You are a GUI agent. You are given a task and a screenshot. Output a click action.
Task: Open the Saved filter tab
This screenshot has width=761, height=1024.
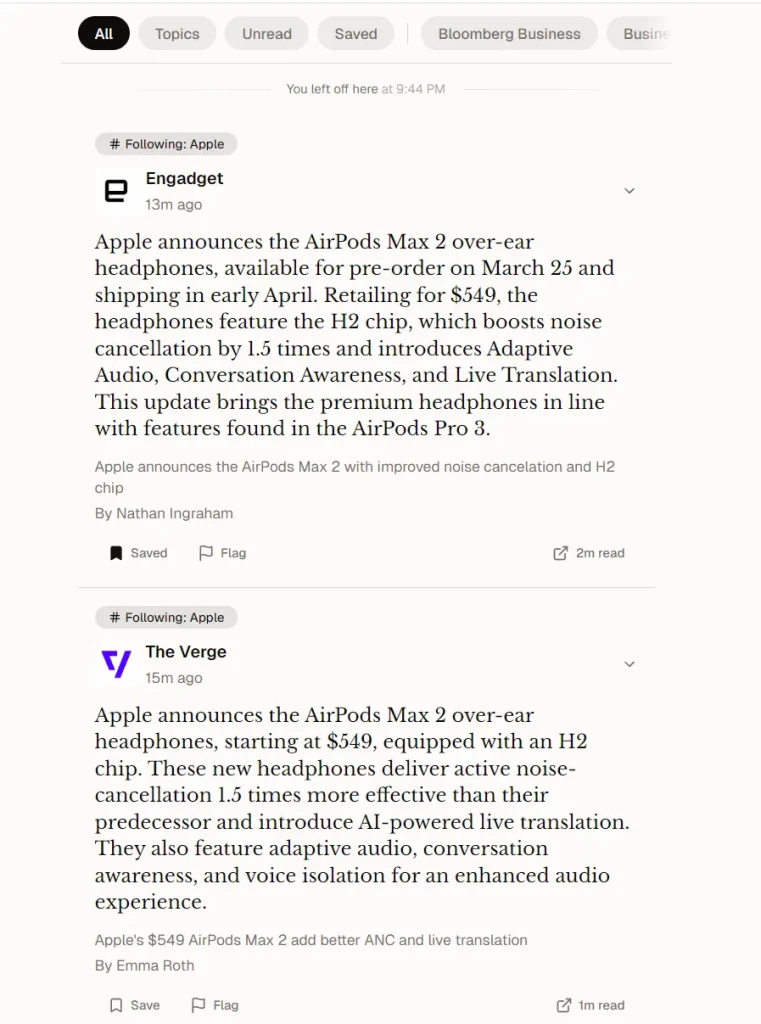click(x=356, y=33)
